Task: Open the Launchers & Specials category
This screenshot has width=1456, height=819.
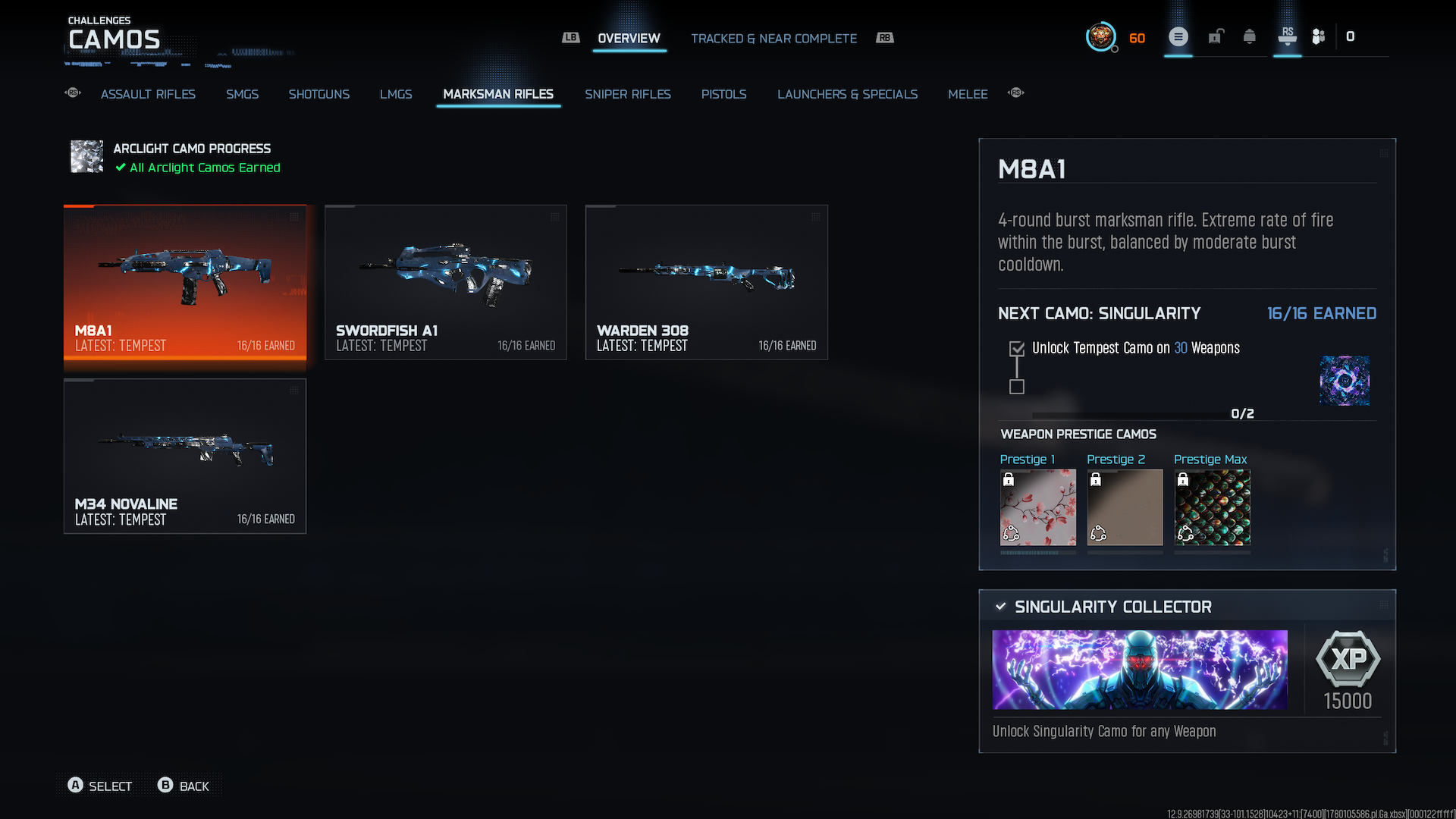Action: tap(847, 94)
